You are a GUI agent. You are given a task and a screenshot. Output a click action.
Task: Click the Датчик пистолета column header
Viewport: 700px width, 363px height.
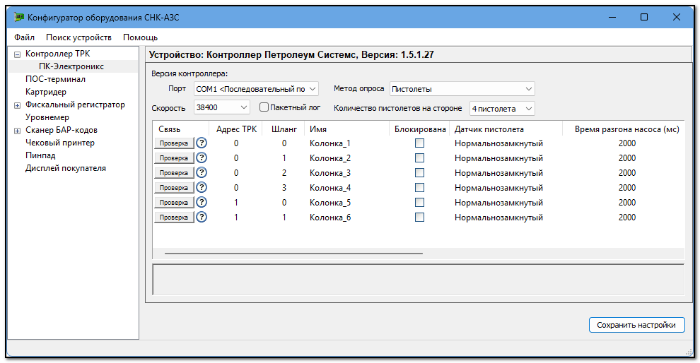(506, 129)
